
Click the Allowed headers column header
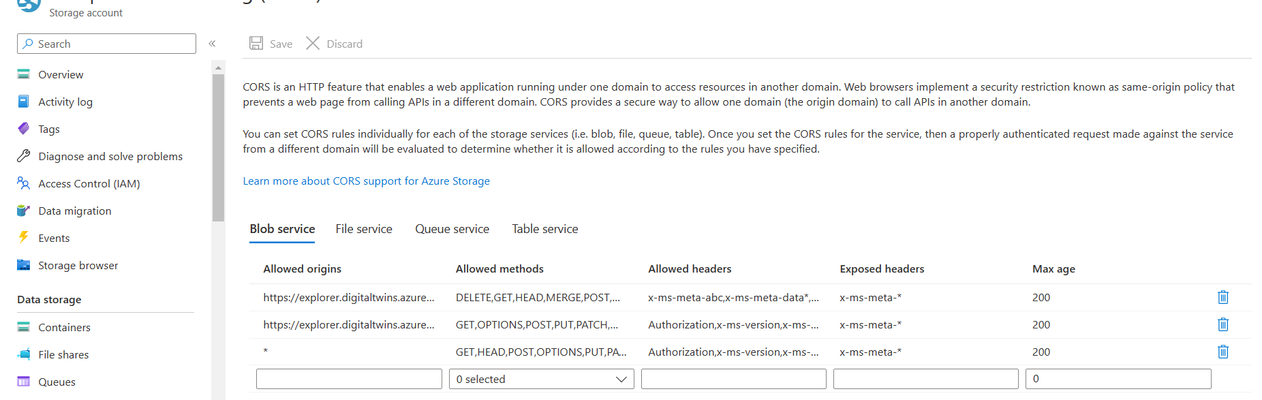pyautogui.click(x=690, y=269)
